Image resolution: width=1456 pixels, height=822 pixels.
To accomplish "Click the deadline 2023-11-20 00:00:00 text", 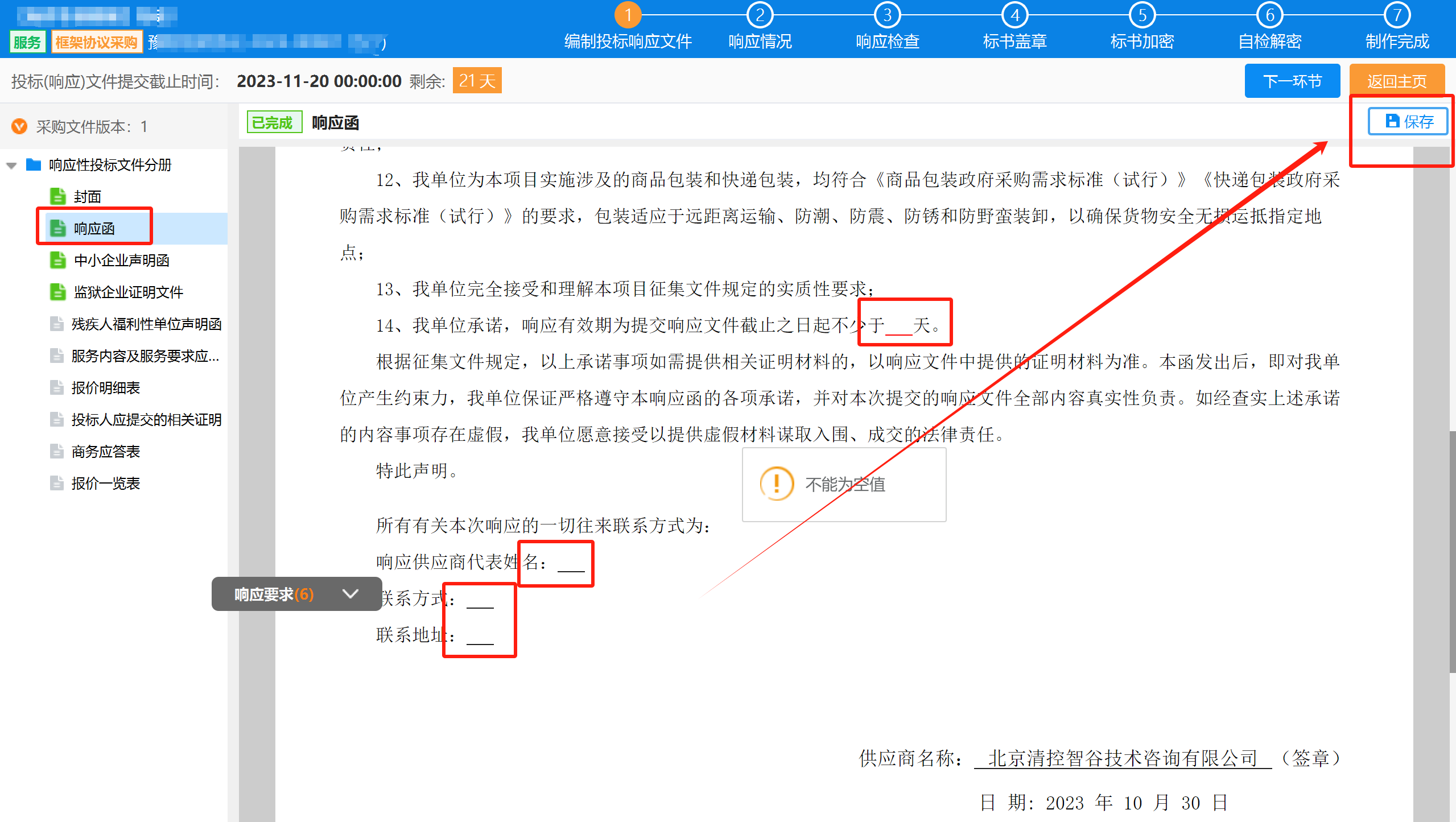I will pos(319,81).
